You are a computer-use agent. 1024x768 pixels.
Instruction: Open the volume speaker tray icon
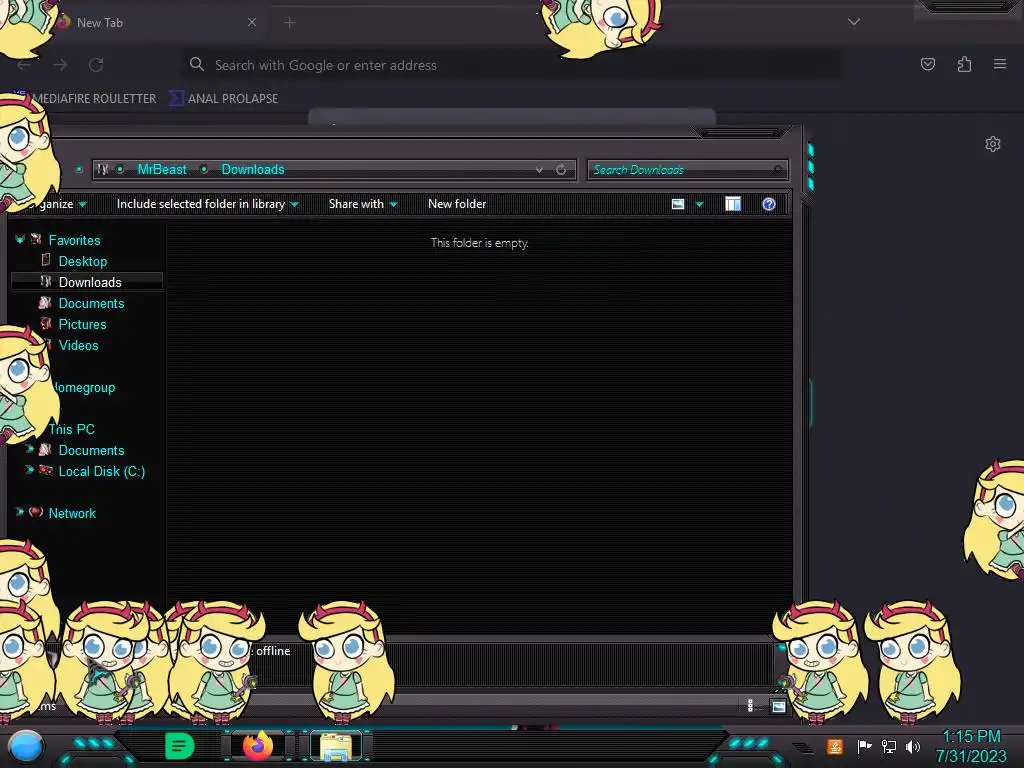point(913,746)
